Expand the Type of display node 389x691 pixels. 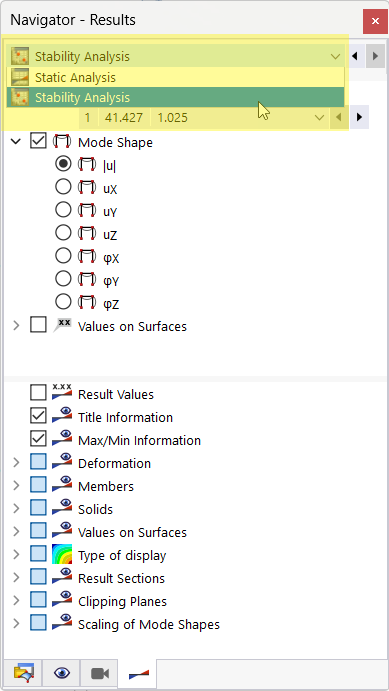16,554
